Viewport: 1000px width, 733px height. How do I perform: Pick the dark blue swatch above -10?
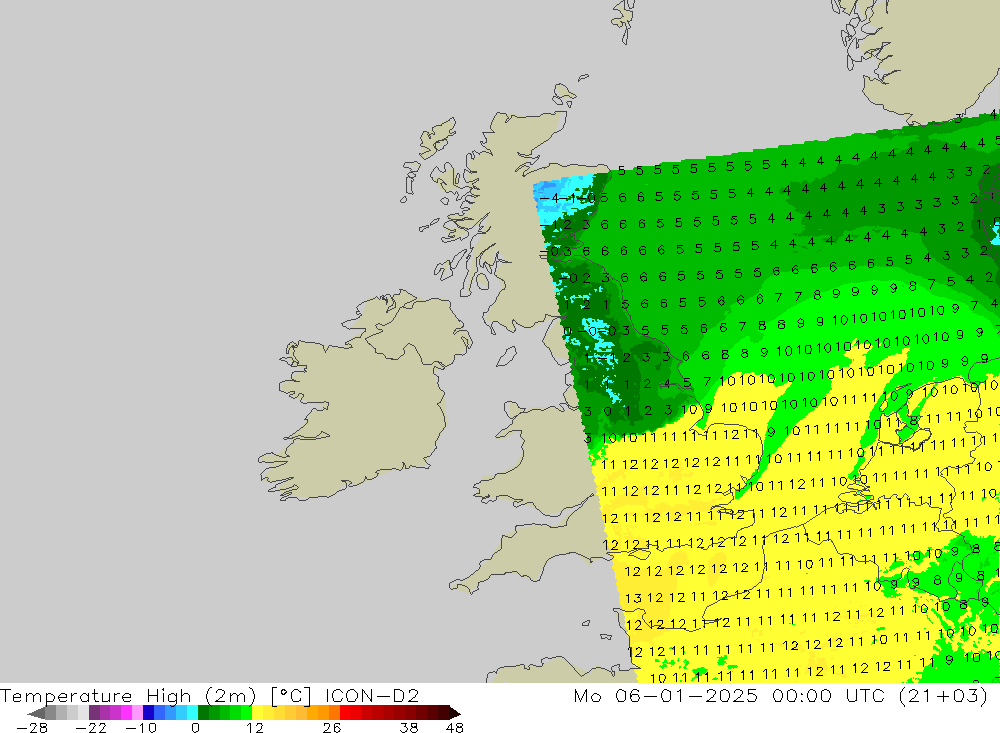(148, 713)
